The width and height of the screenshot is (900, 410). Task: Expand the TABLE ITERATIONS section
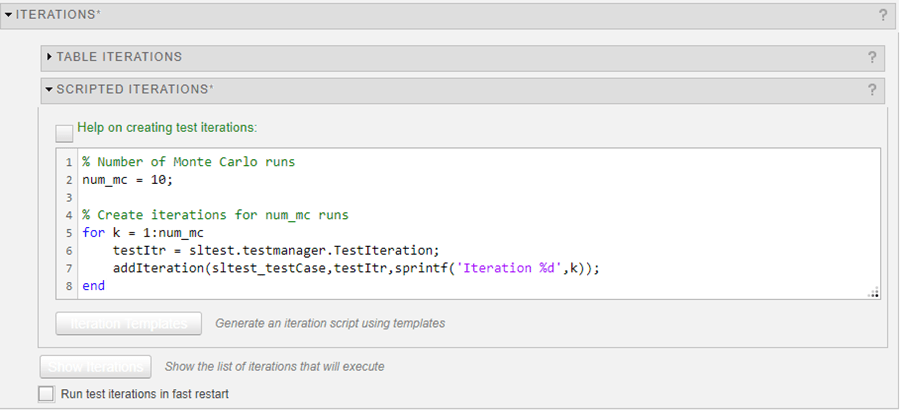[x=49, y=57]
